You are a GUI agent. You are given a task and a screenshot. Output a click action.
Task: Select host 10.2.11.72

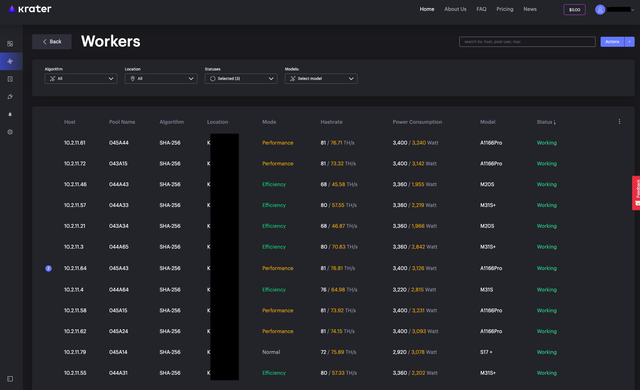(x=75, y=164)
